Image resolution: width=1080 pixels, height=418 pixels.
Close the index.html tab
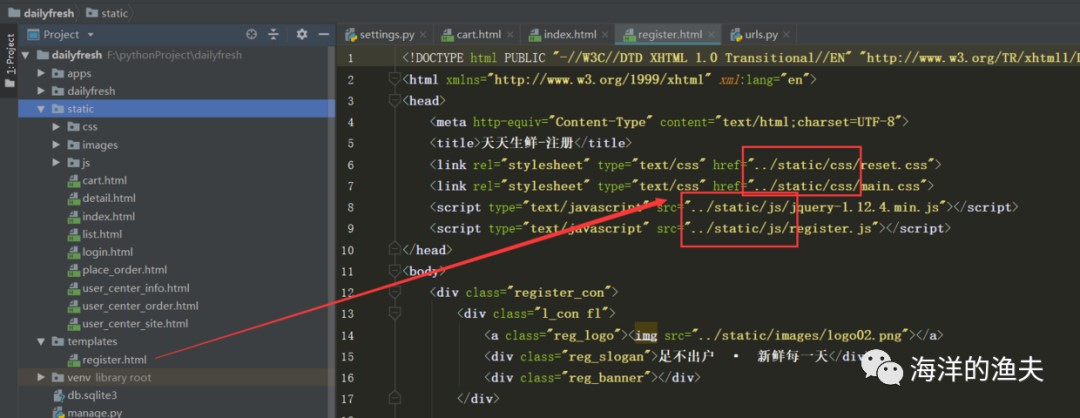pos(604,35)
